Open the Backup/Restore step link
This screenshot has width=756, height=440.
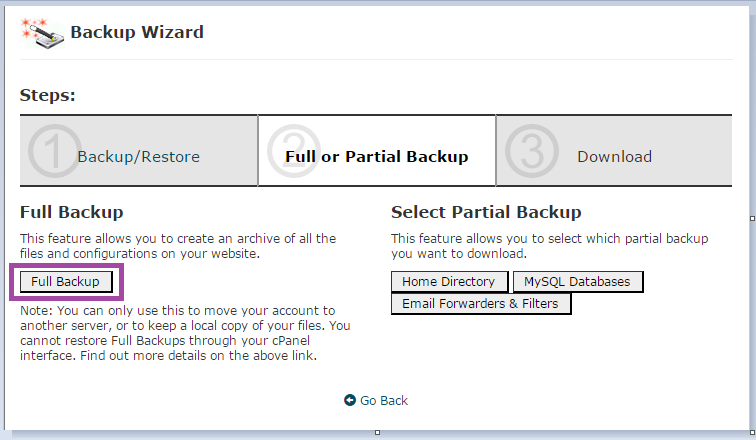(x=138, y=157)
